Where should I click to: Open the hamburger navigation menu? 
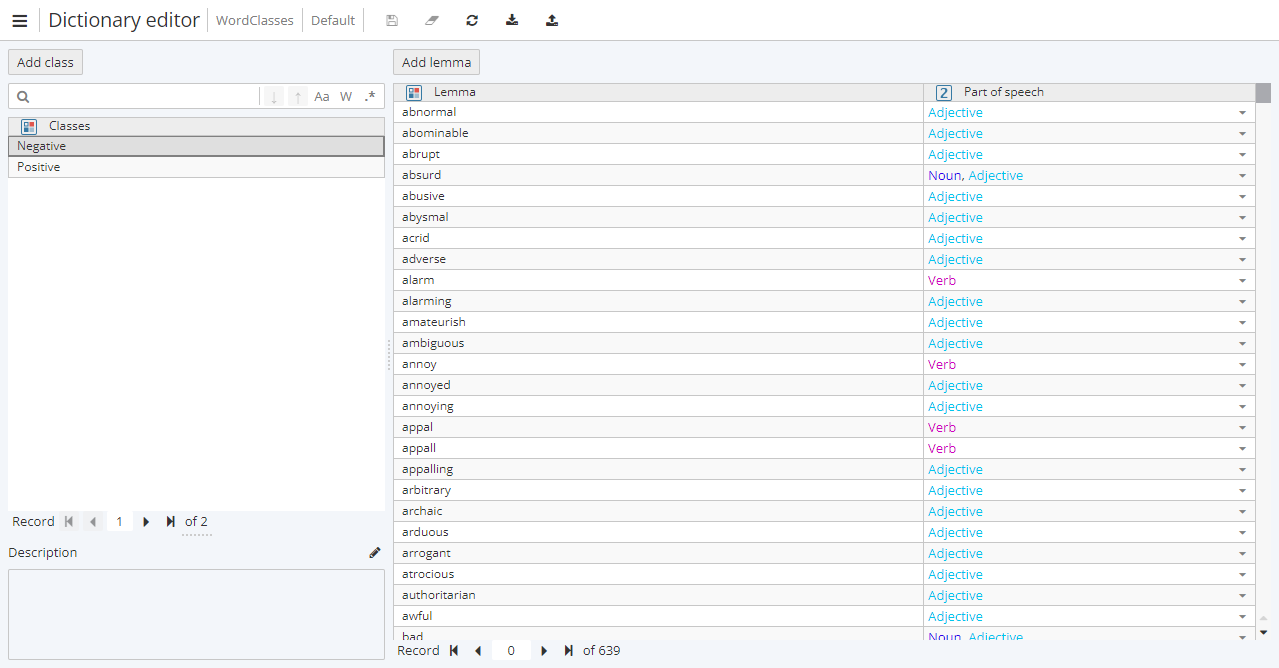pos(20,20)
